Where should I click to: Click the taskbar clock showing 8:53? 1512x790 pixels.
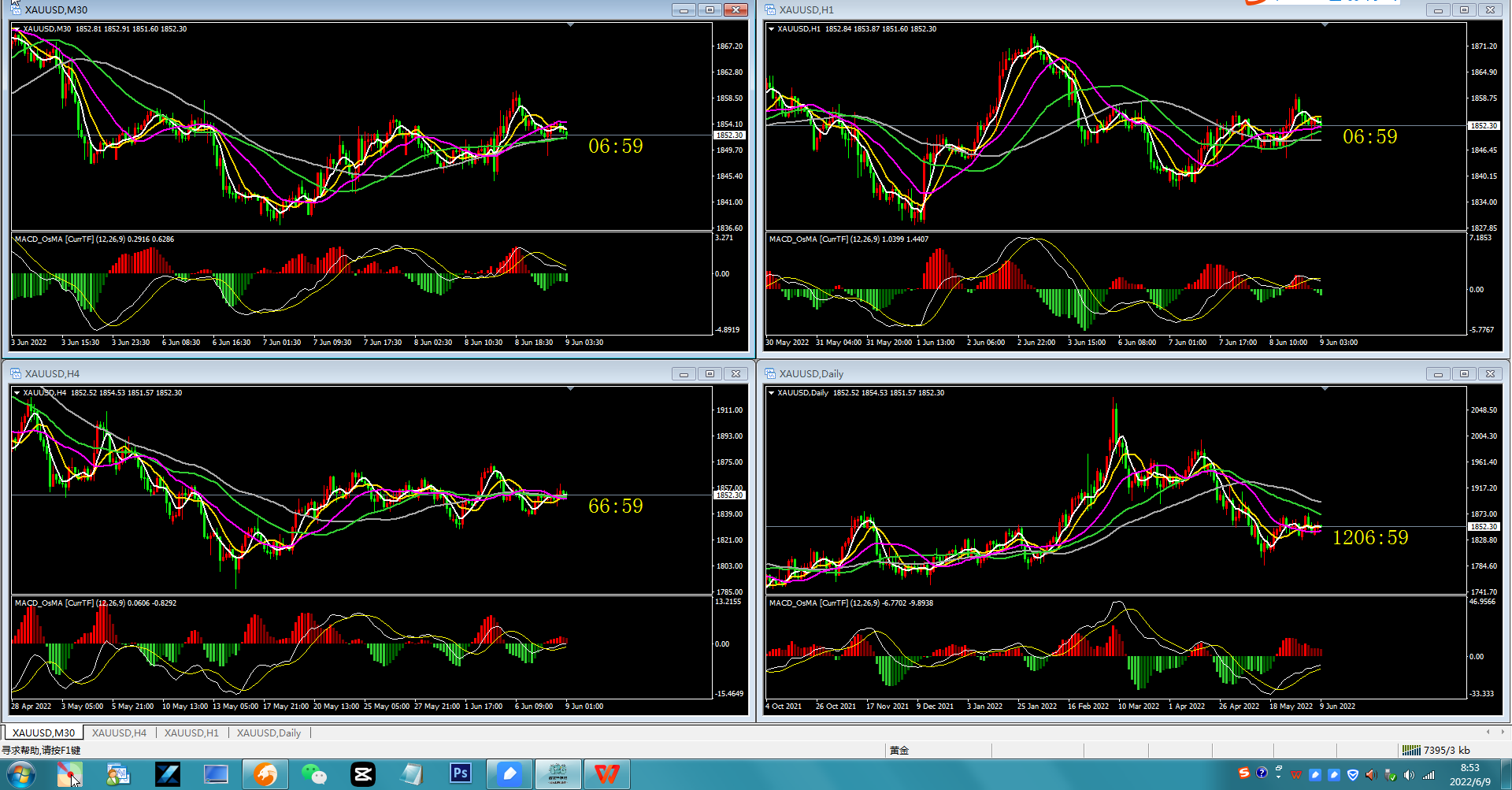tap(1470, 768)
